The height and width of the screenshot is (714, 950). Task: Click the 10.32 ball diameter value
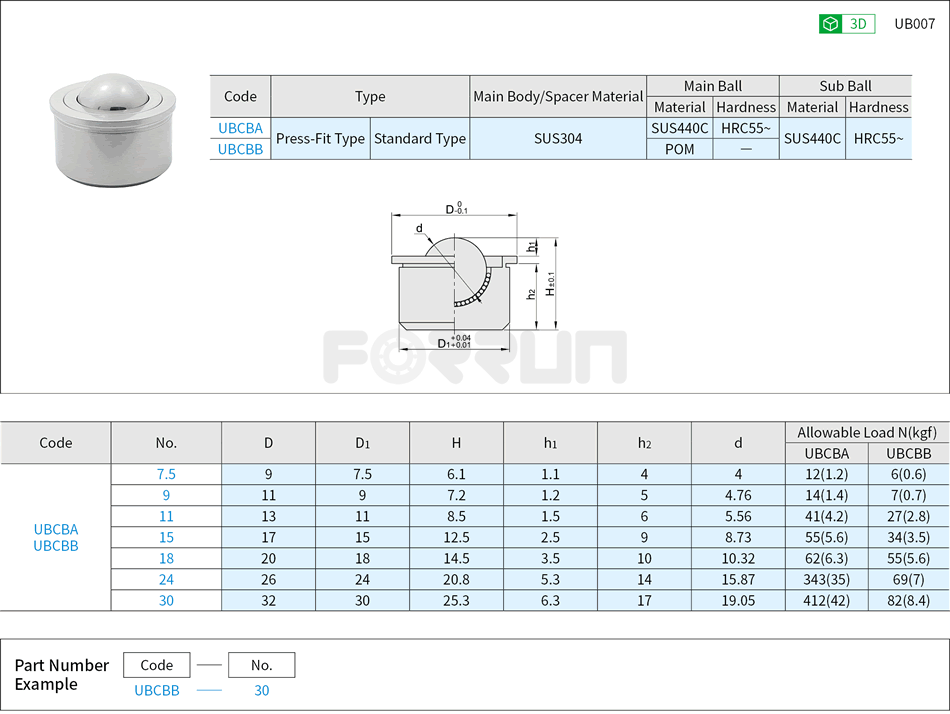point(738,558)
